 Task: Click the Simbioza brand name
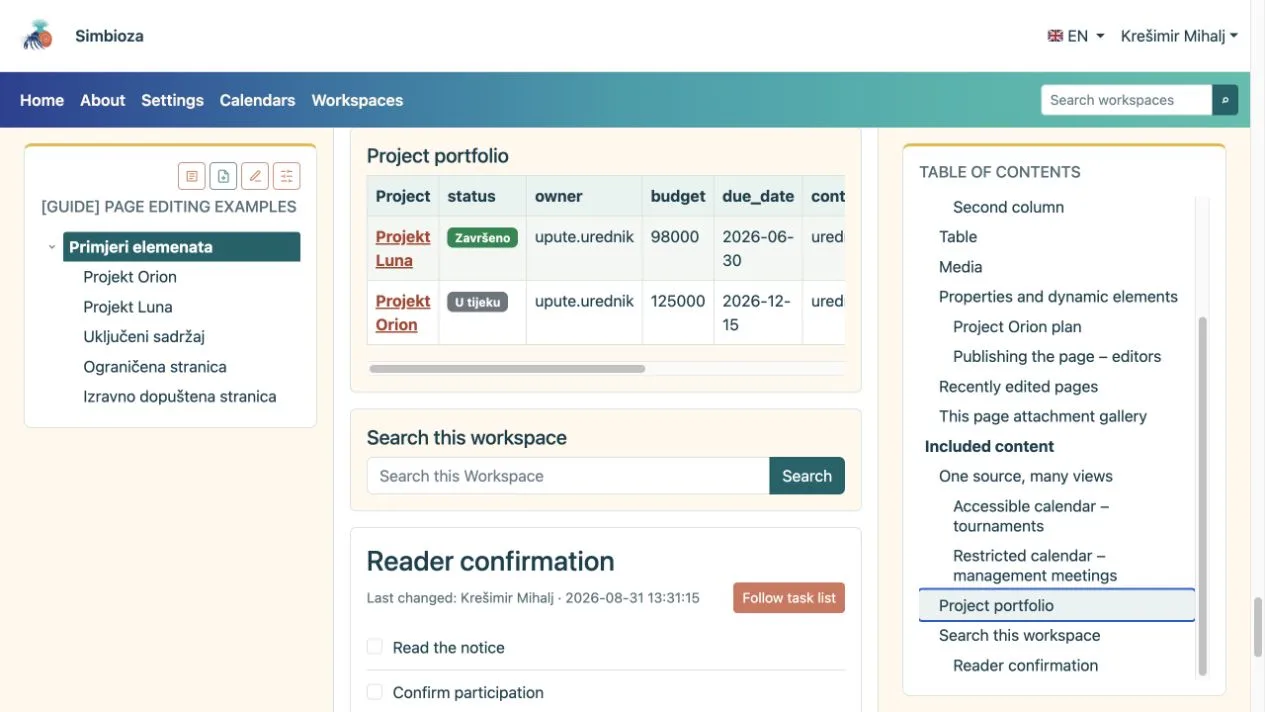click(109, 36)
